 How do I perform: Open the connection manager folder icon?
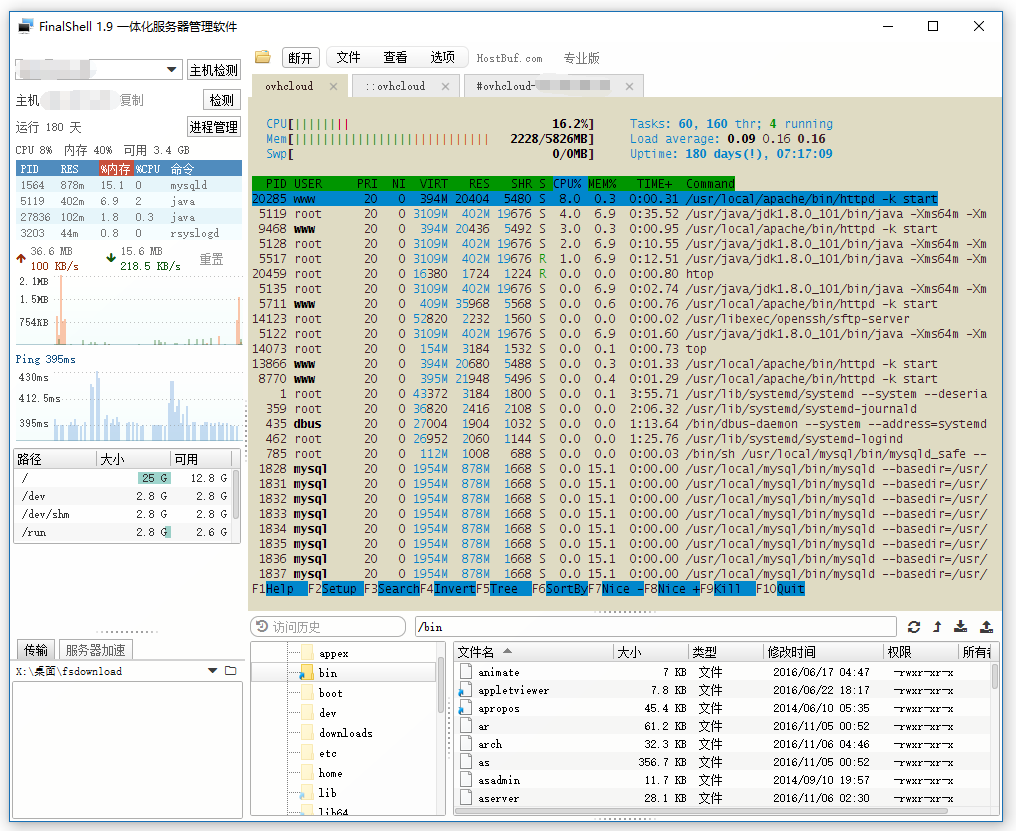coord(263,57)
